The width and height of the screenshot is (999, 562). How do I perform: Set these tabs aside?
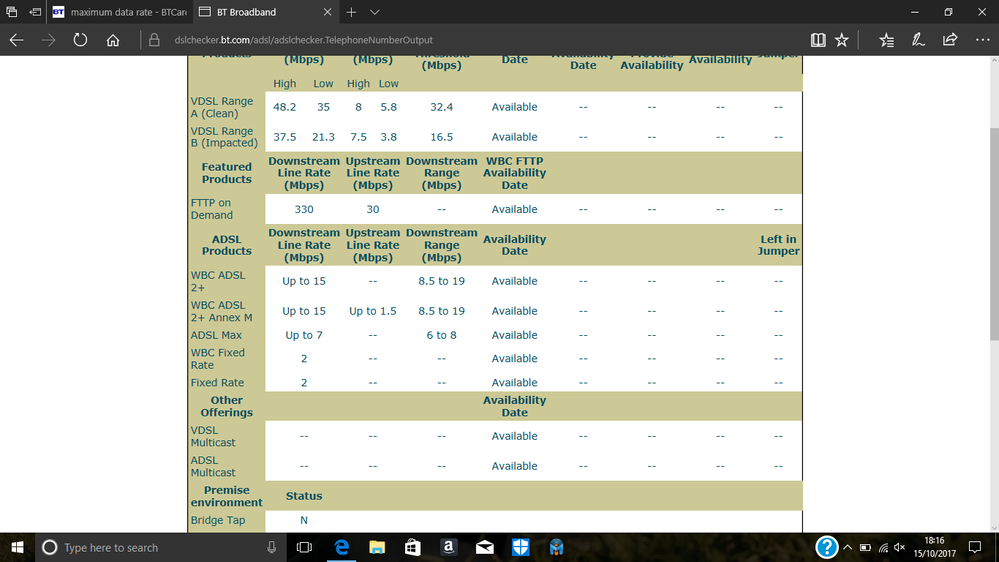(x=35, y=12)
